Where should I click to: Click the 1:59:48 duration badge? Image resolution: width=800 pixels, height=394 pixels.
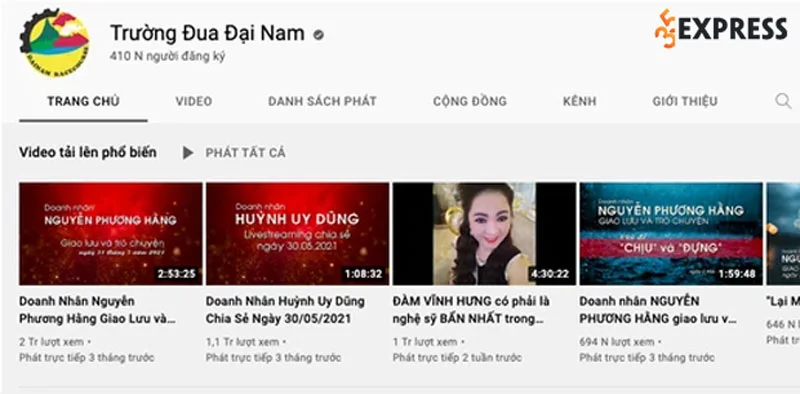click(x=737, y=274)
